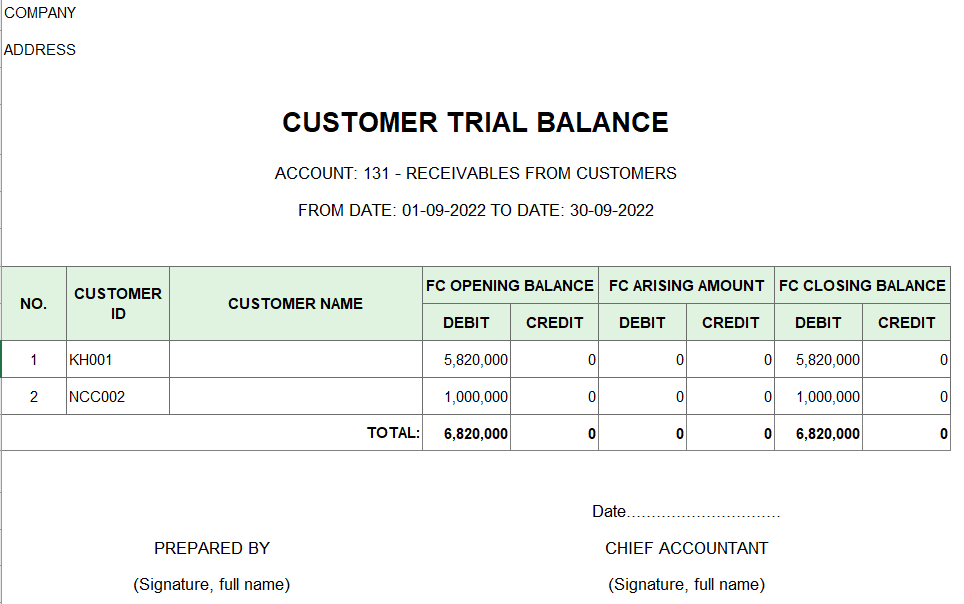The image size is (964, 604).
Task: Click the NO. column header
Action: pos(34,304)
